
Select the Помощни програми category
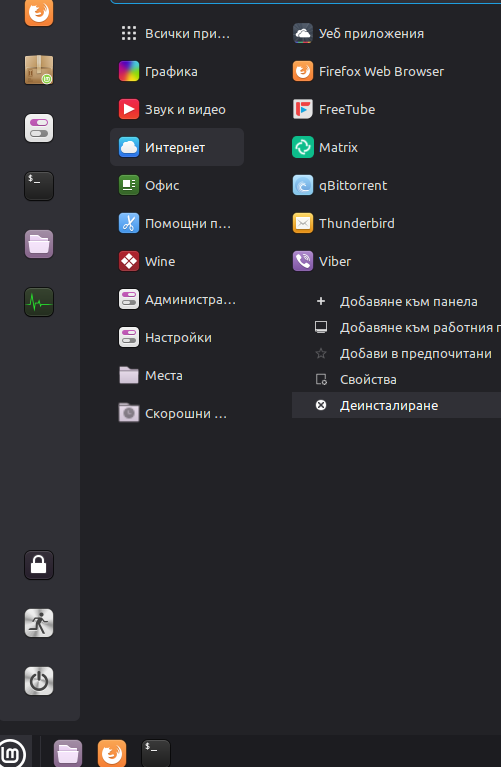(x=177, y=224)
